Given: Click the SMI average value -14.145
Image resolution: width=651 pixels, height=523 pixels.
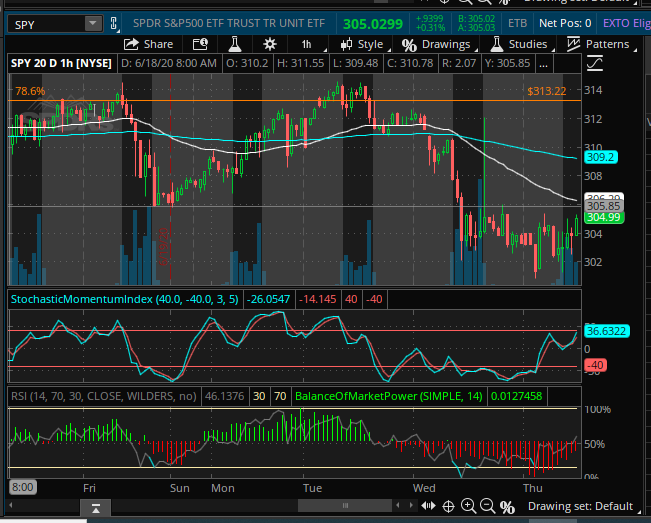Looking at the screenshot, I should pos(318,299).
